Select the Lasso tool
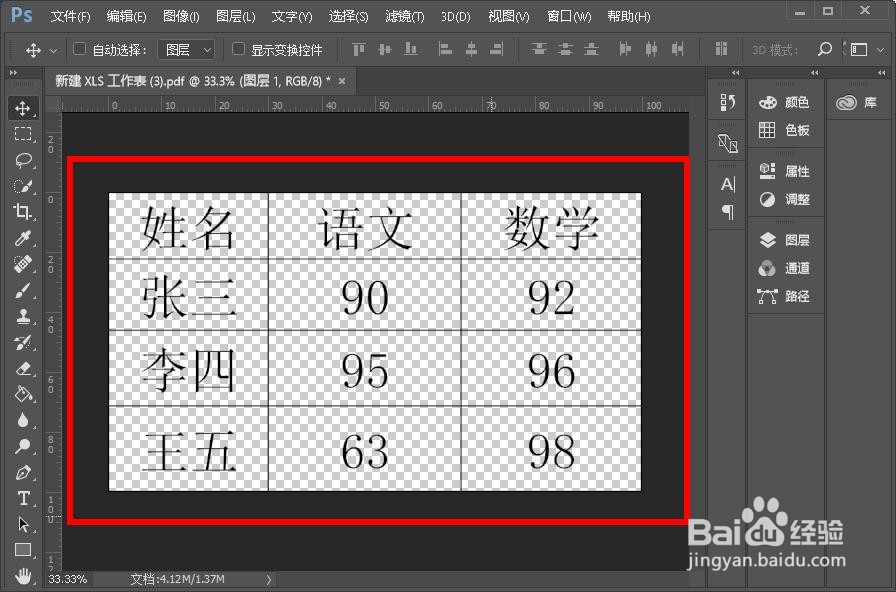This screenshot has height=592, width=896. (x=24, y=160)
